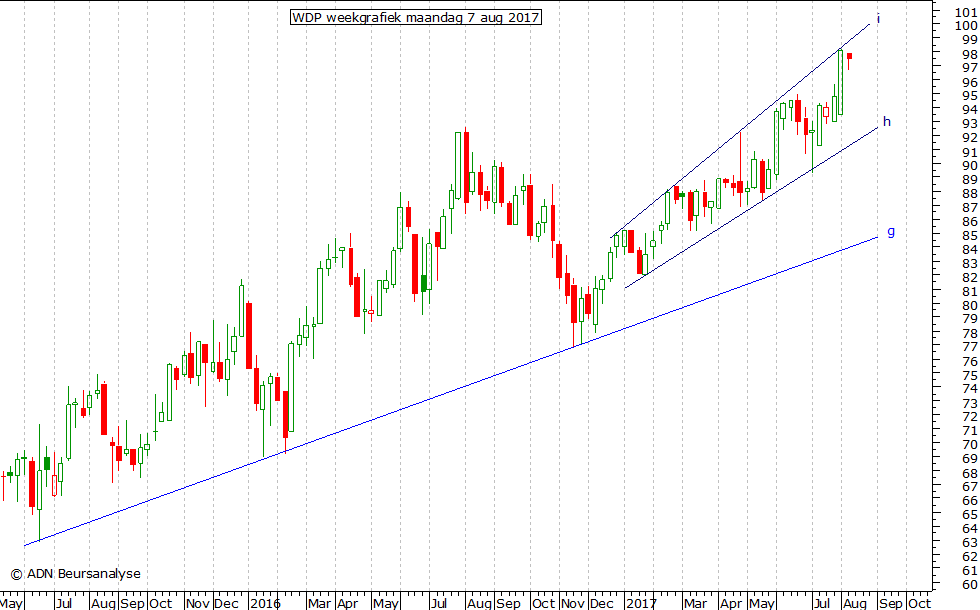
Task: Click the "Dec" label just before 2016
Action: tap(226, 603)
